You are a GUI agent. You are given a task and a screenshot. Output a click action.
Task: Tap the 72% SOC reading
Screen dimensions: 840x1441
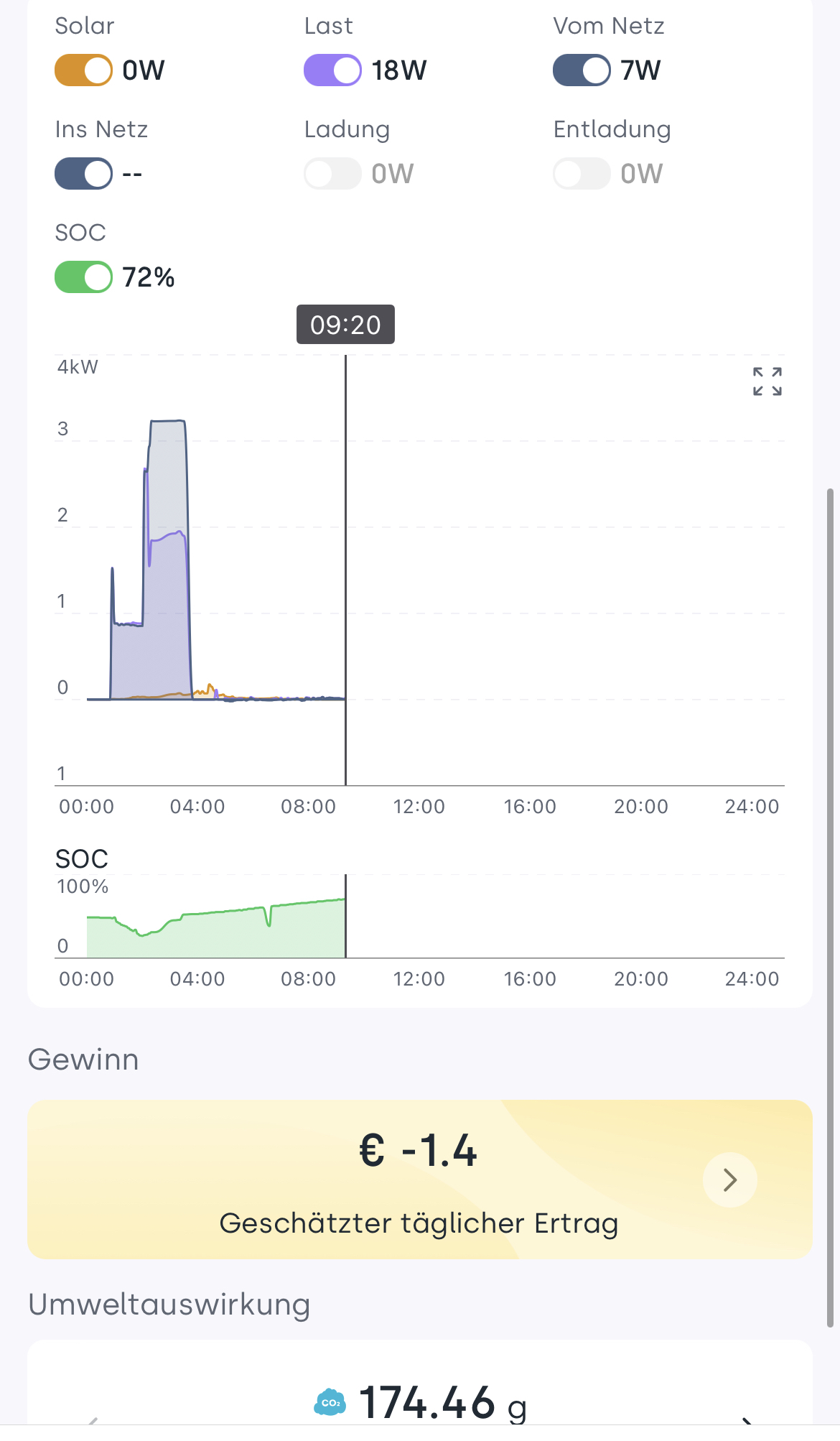pos(149,277)
